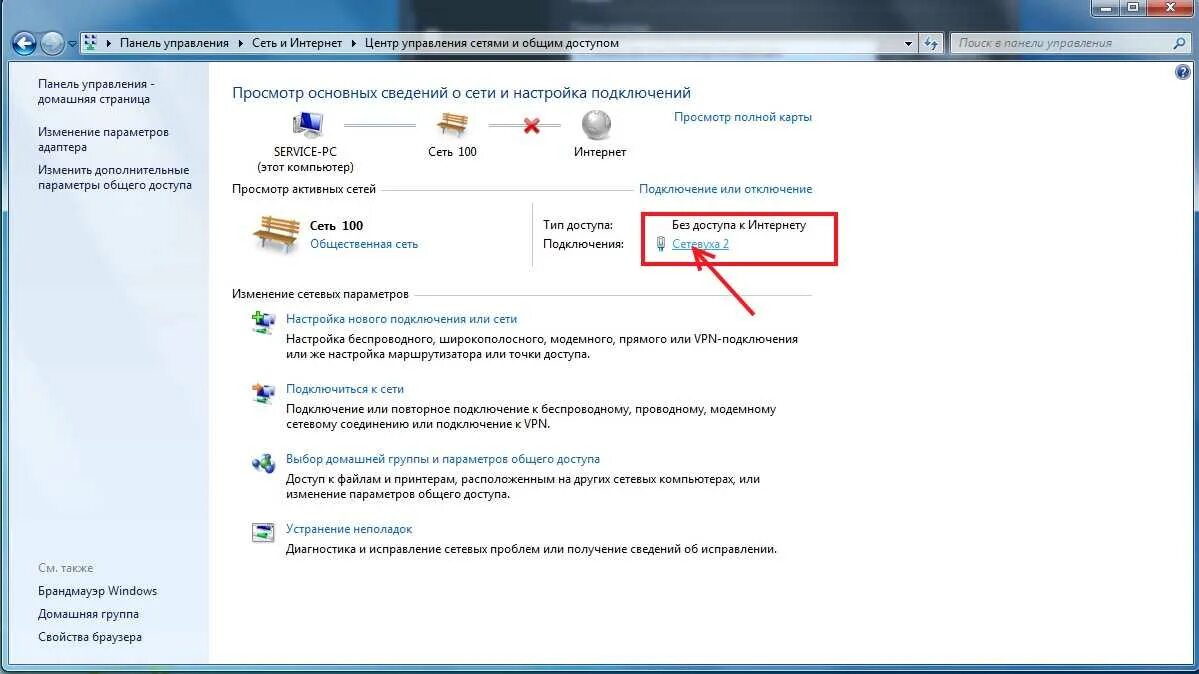Open Домашняя группа link
Screen dimensions: 1199x674
[x=89, y=614]
